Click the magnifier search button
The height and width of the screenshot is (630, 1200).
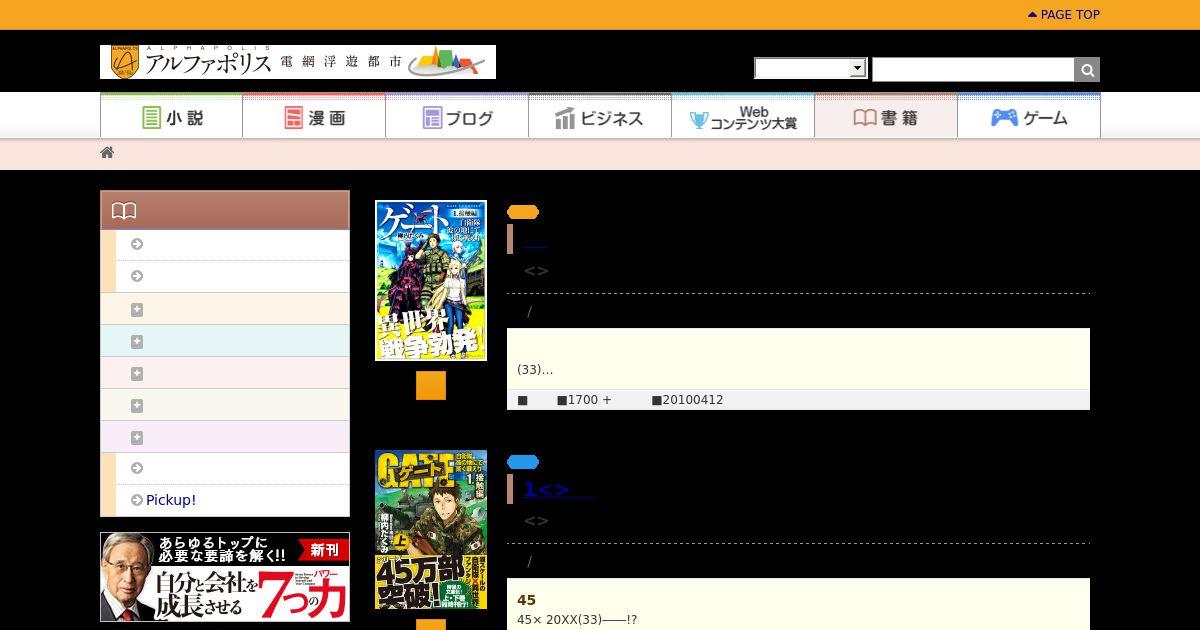pos(1087,69)
